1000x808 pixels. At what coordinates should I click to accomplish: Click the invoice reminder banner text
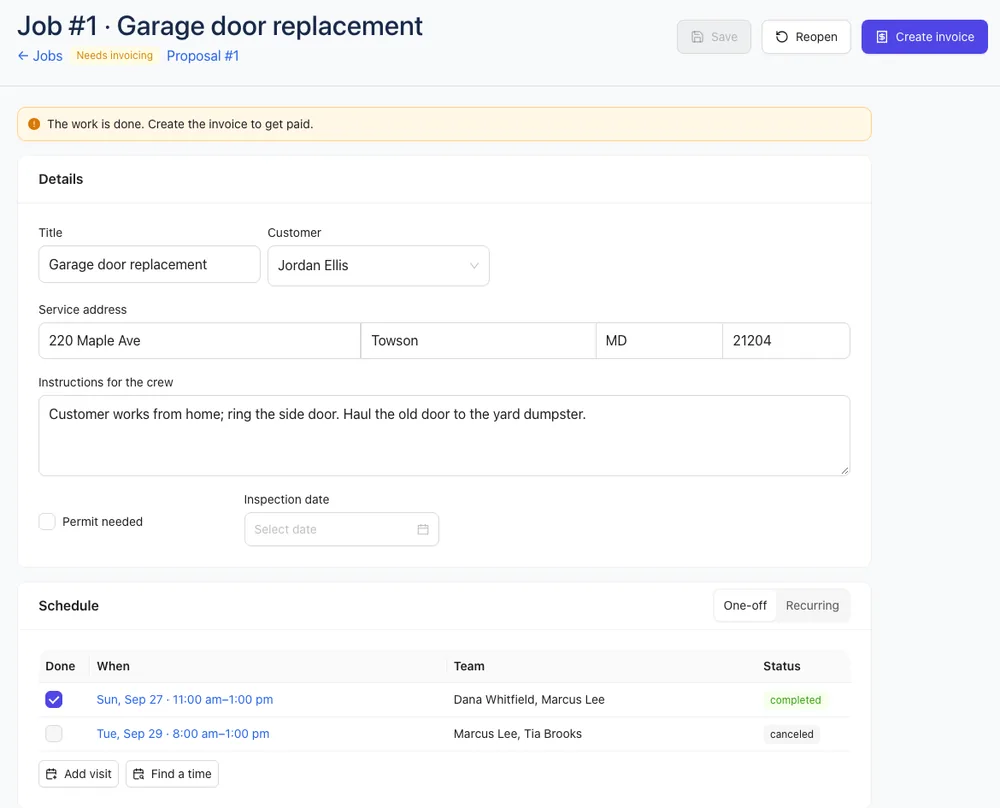[180, 124]
